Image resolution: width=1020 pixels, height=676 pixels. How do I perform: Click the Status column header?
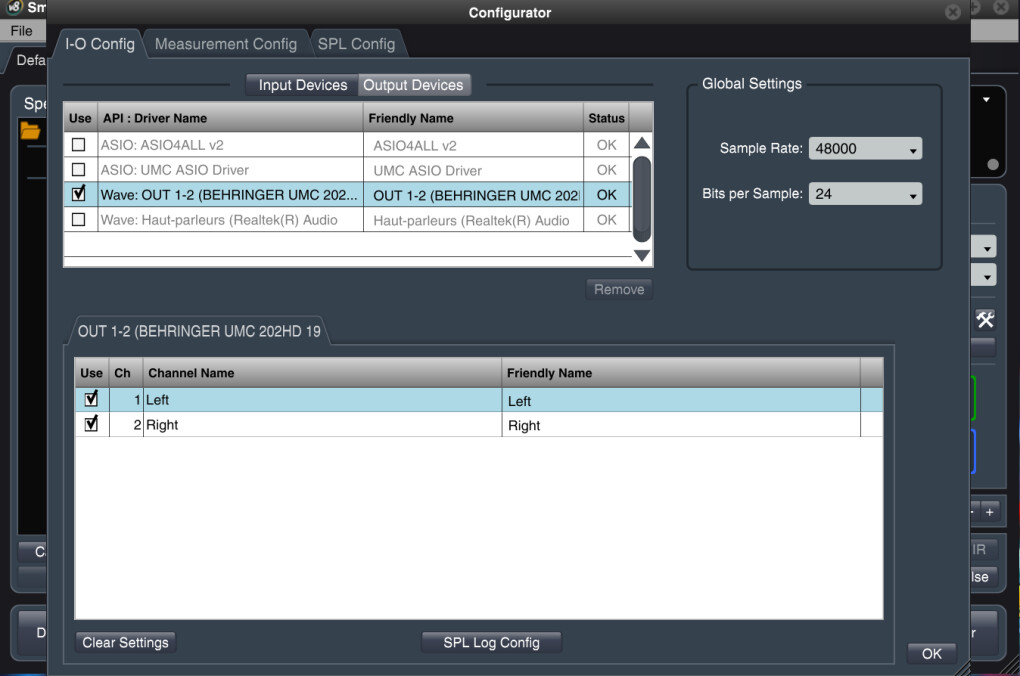(606, 118)
